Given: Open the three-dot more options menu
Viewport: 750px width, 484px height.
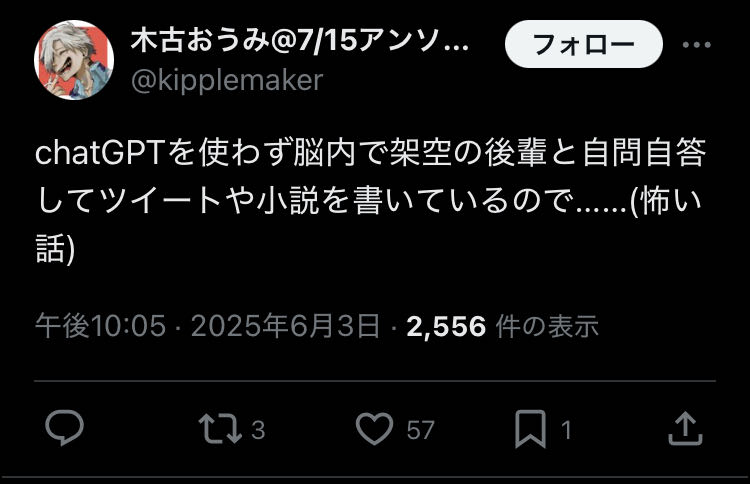Looking at the screenshot, I should 696,44.
